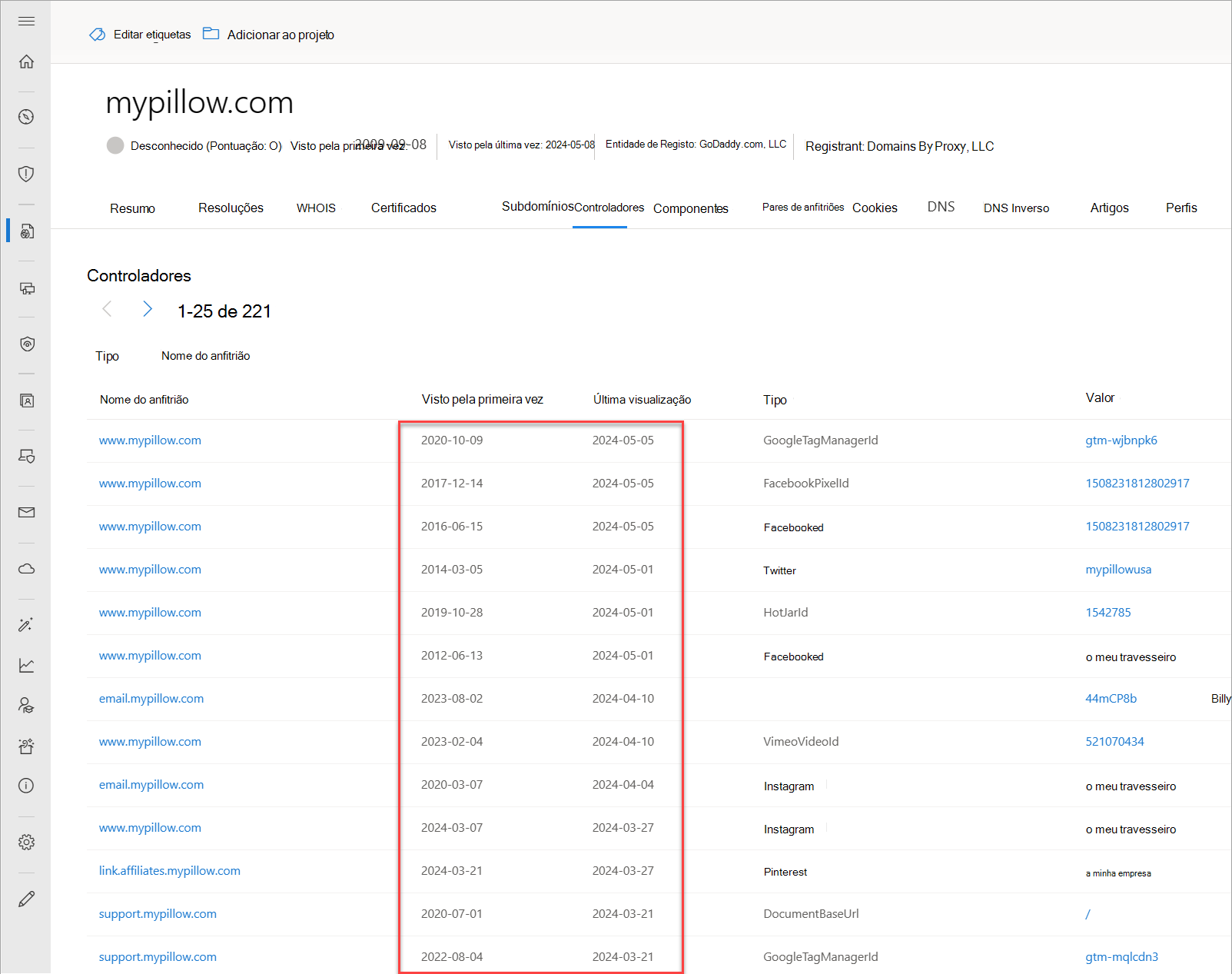Viewport: 1232px width, 974px height.
Task: Open HotJar value link 1542785
Action: coord(1108,613)
